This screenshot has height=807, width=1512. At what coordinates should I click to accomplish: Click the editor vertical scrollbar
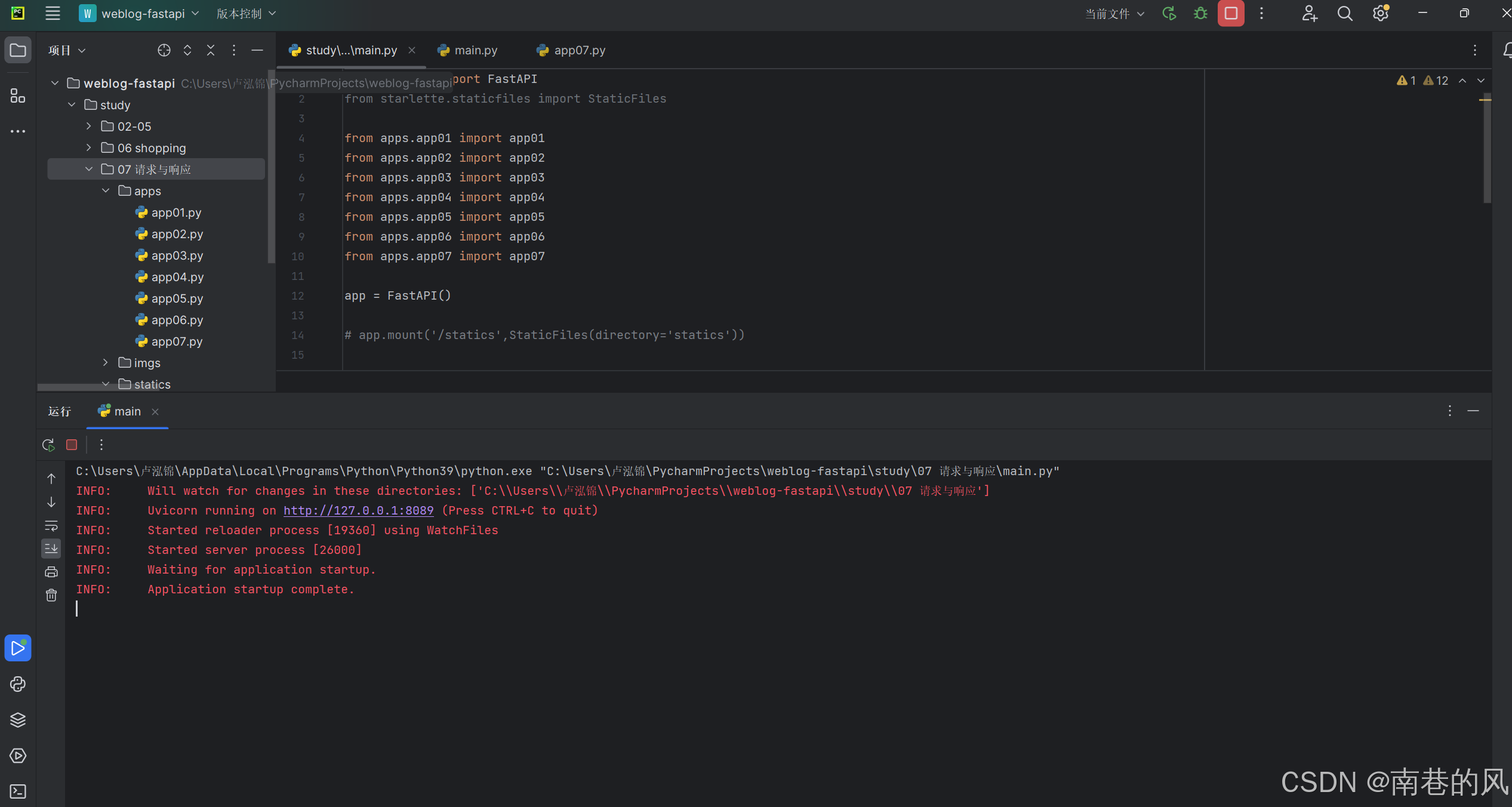click(1486, 149)
